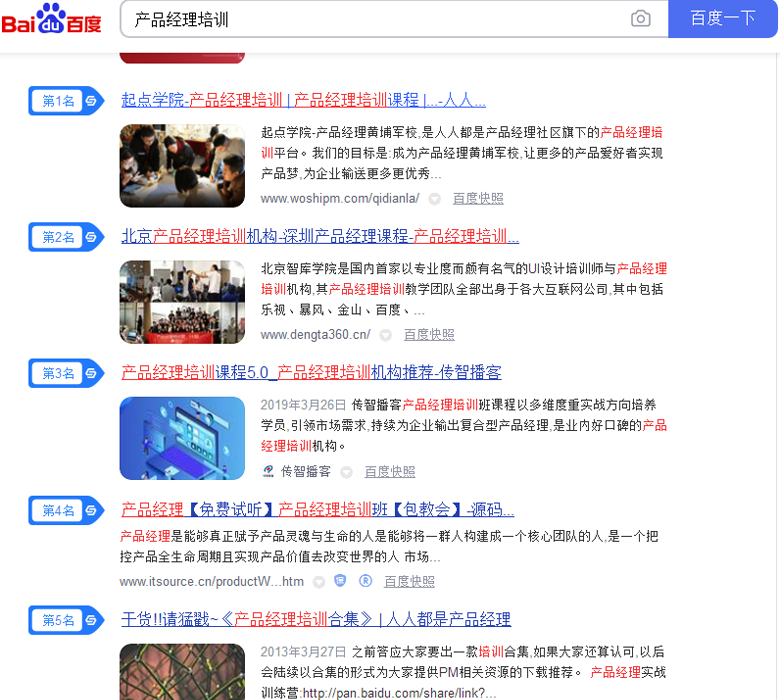The width and height of the screenshot is (780, 700).
Task: Expand dropdown arrow next to itsource URL
Action: pyautogui.click(x=319, y=582)
